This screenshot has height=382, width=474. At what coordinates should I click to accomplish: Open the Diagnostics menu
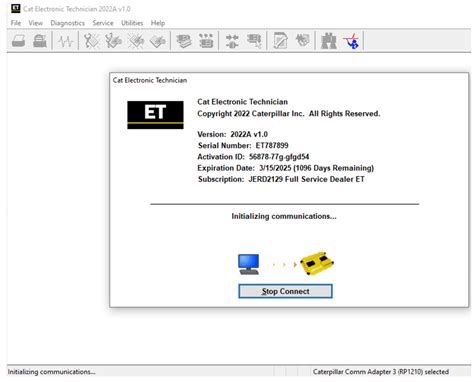pyautogui.click(x=67, y=23)
